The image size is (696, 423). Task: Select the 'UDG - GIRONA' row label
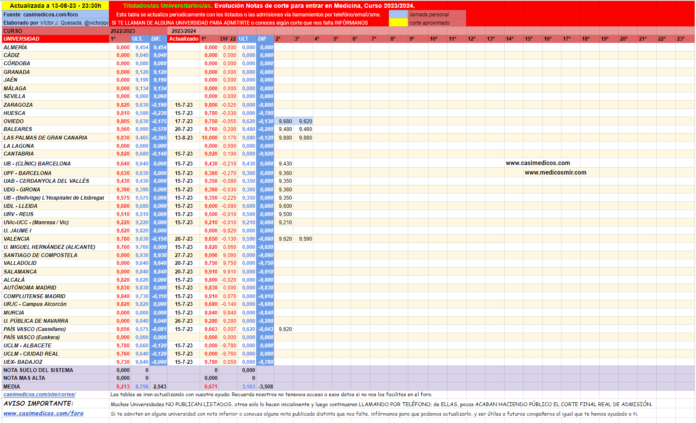pyautogui.click(x=22, y=190)
